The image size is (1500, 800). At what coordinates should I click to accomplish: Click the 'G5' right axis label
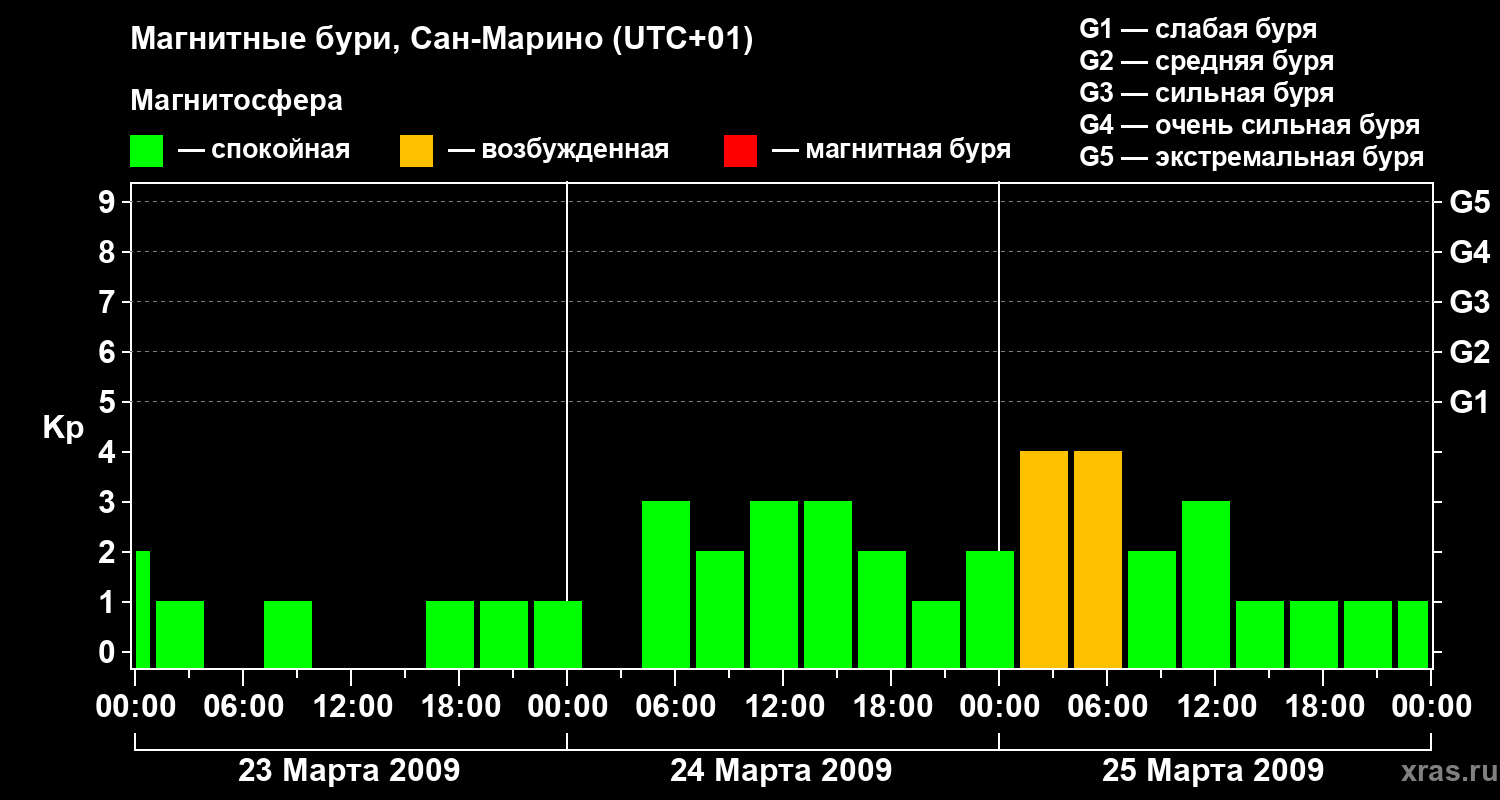tap(1469, 202)
